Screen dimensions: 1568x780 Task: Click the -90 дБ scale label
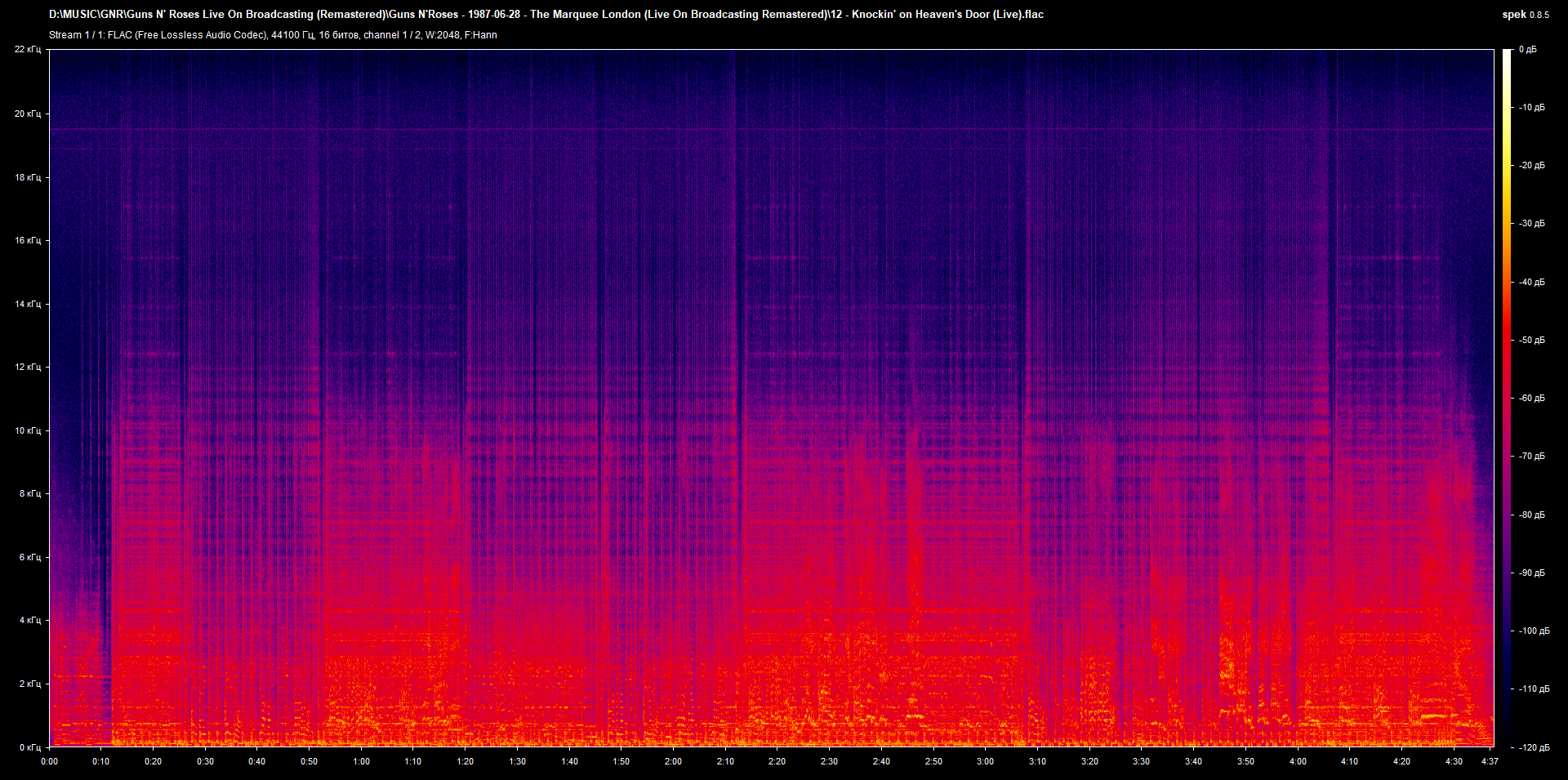pyautogui.click(x=1531, y=573)
